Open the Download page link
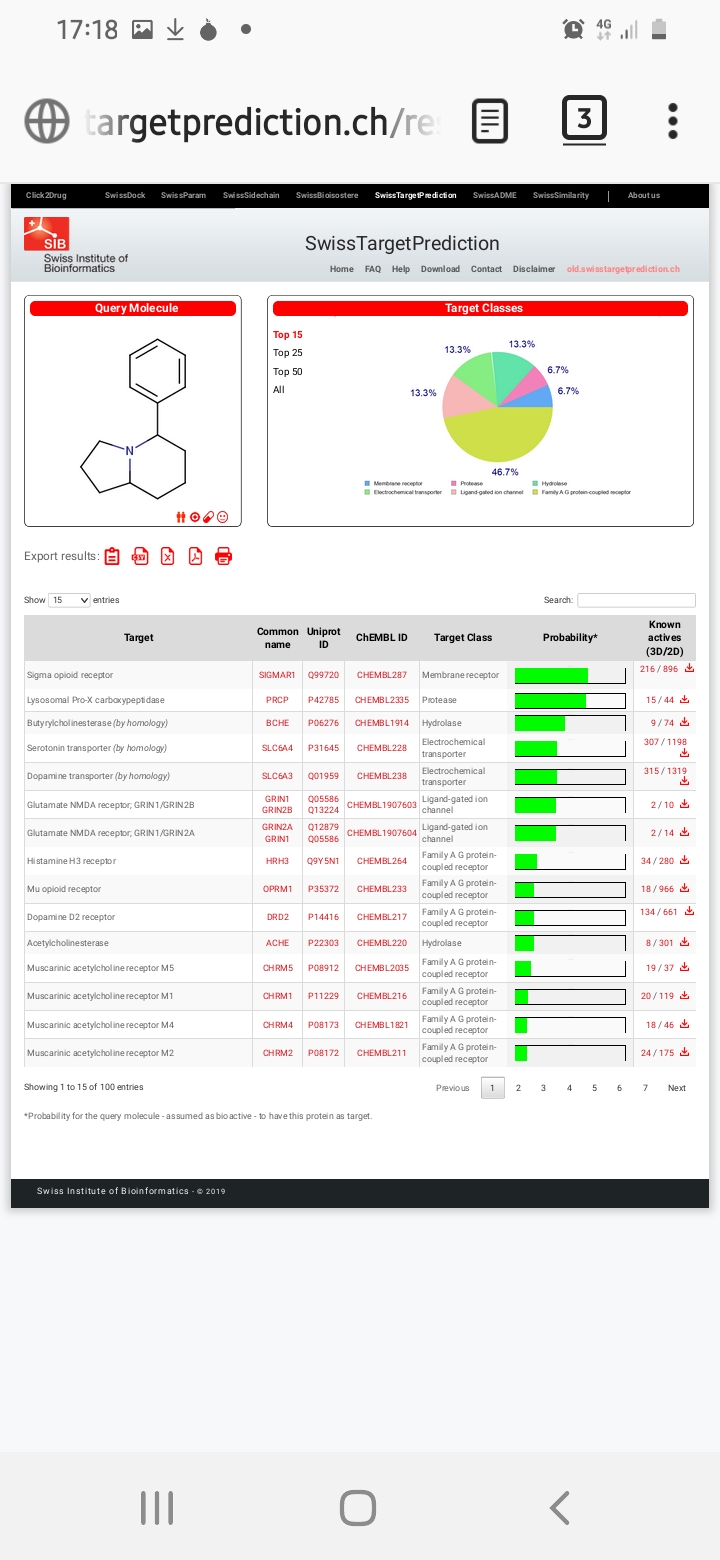This screenshot has height=1560, width=720. coord(440,269)
